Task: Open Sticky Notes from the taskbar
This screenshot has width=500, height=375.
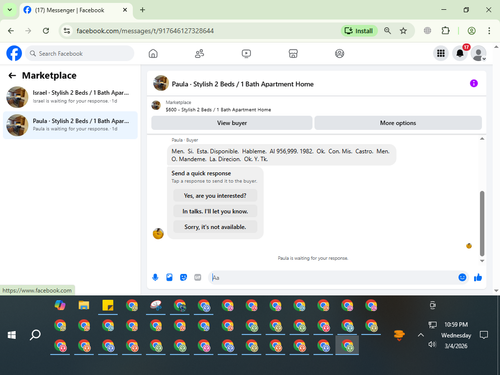Action: [x=108, y=305]
